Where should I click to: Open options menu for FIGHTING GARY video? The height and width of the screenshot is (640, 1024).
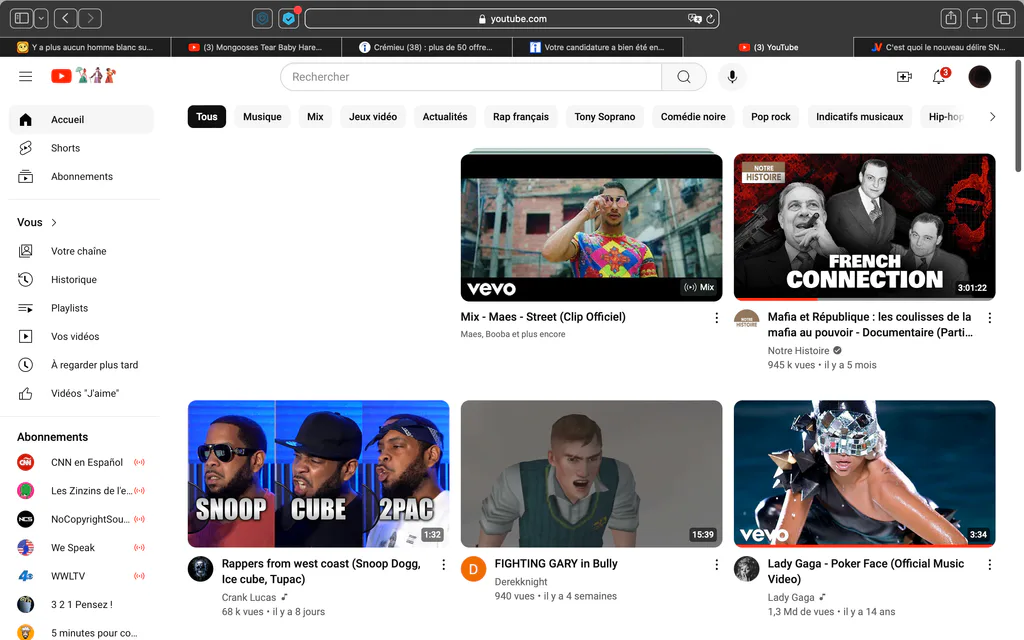716,565
